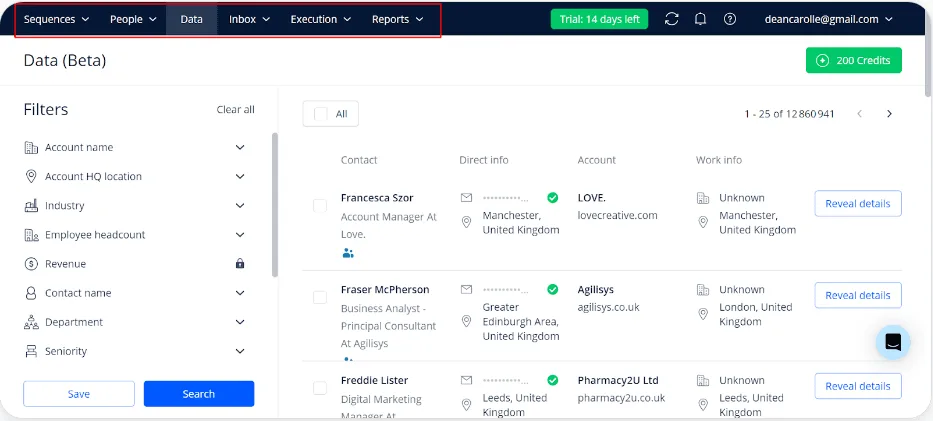
Task: Click the email envelope icon for Francesca Szor
Action: click(466, 198)
